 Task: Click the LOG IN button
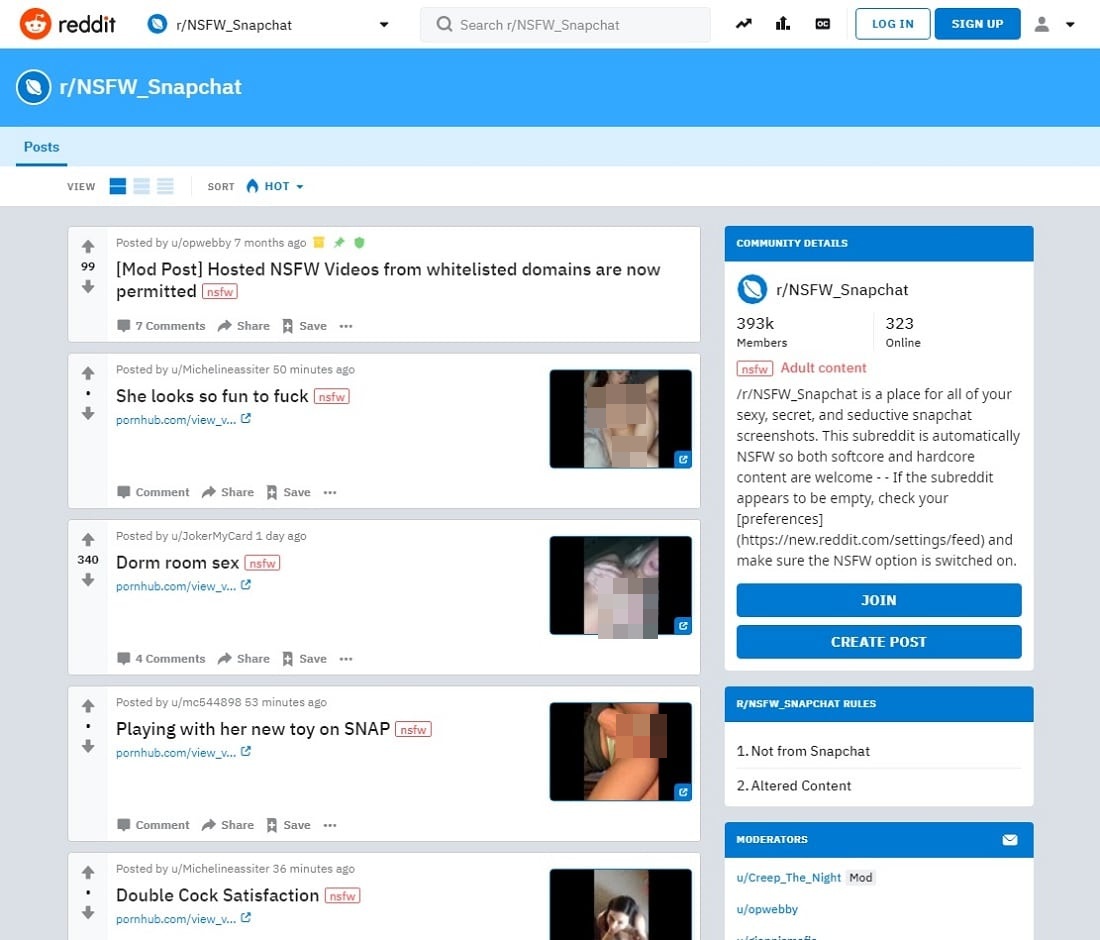pyautogui.click(x=892, y=24)
